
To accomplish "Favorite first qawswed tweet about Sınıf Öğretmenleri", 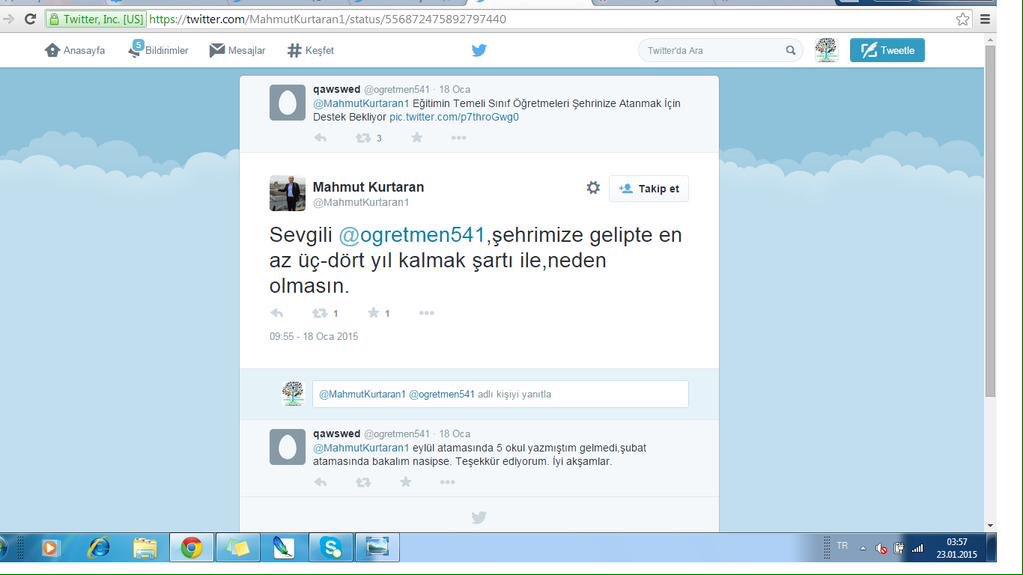I will click(x=417, y=137).
